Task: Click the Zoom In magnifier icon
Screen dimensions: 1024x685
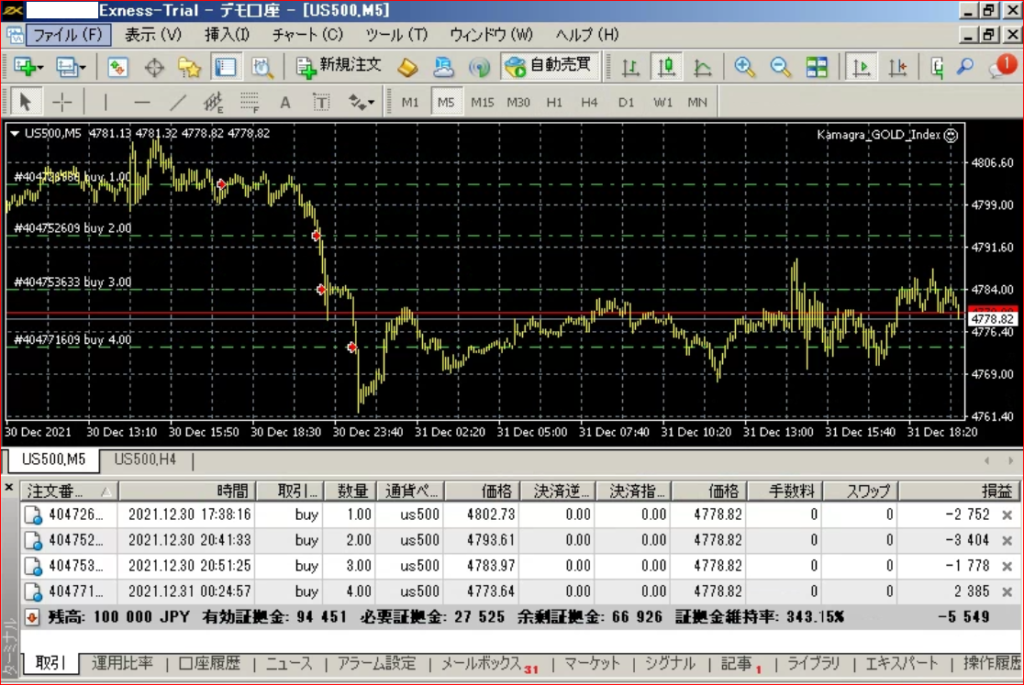Action: [744, 68]
